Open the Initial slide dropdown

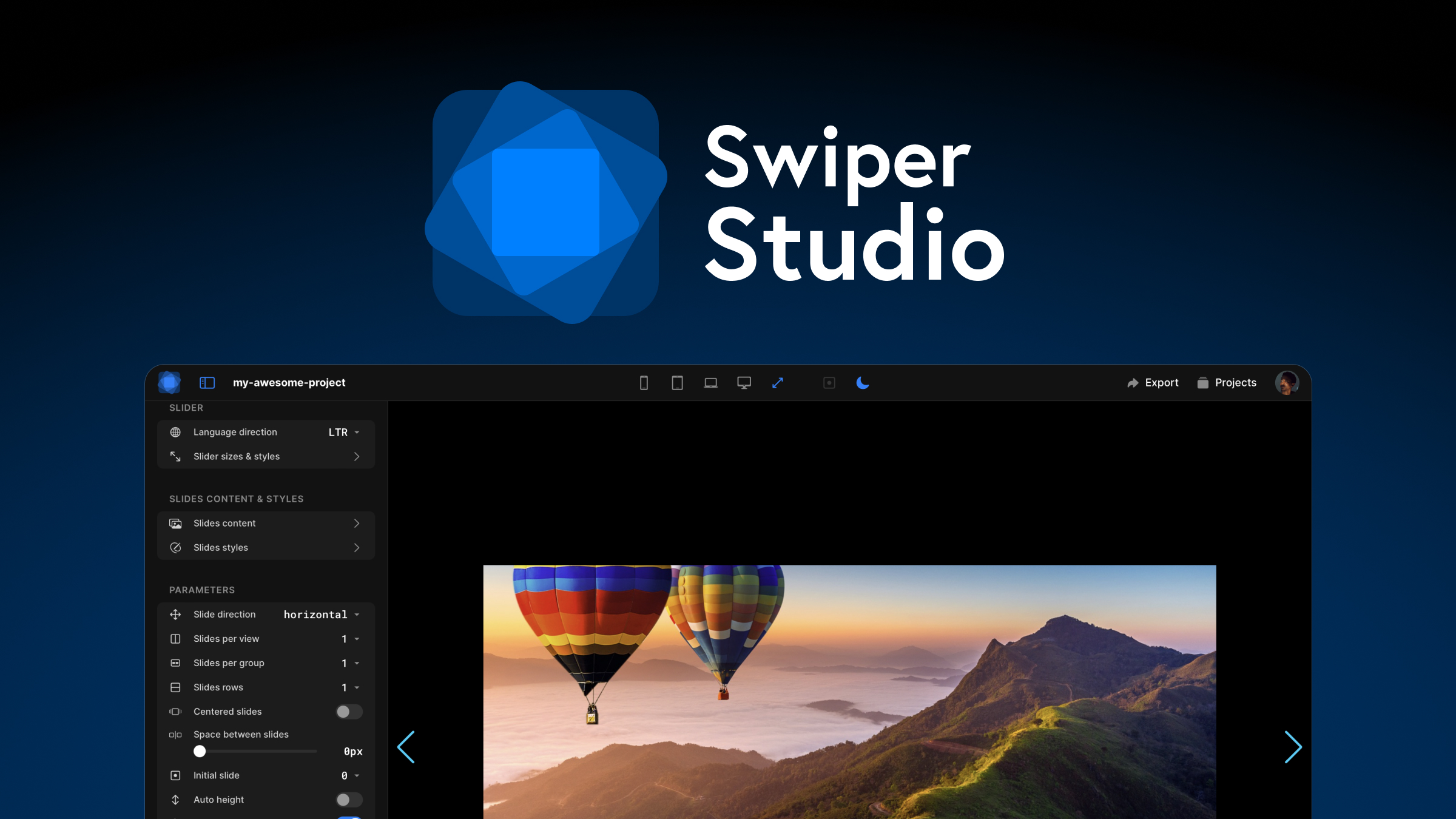coord(351,775)
